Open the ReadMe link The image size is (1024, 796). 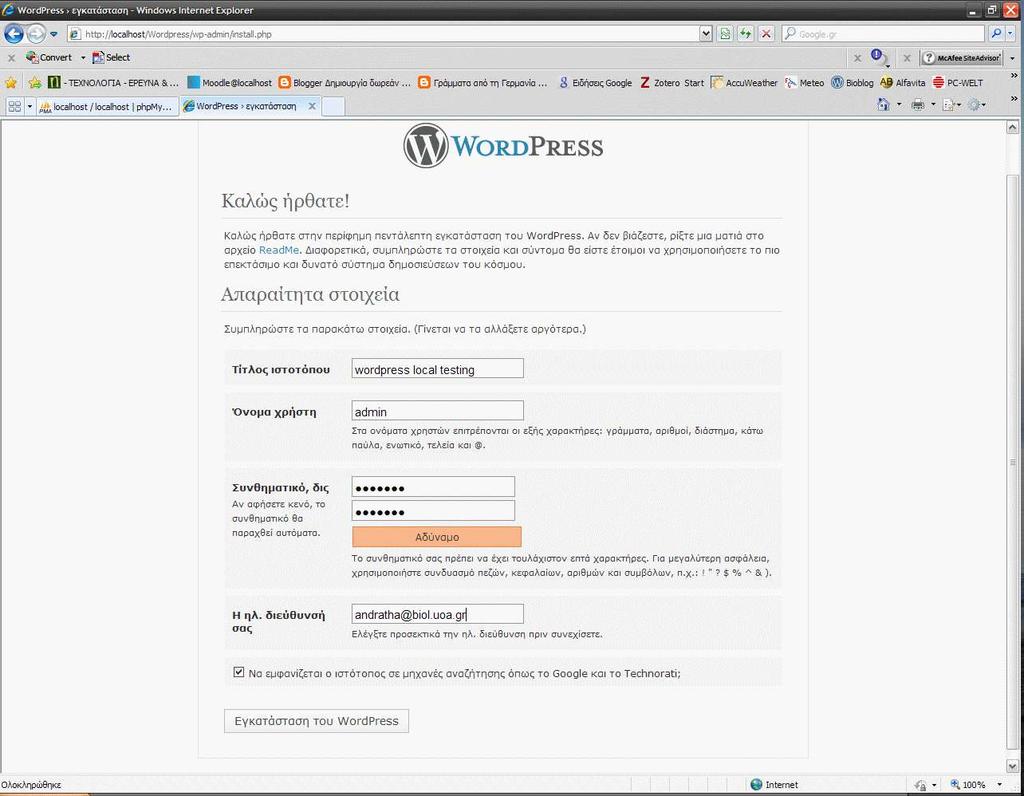pyautogui.click(x=279, y=250)
